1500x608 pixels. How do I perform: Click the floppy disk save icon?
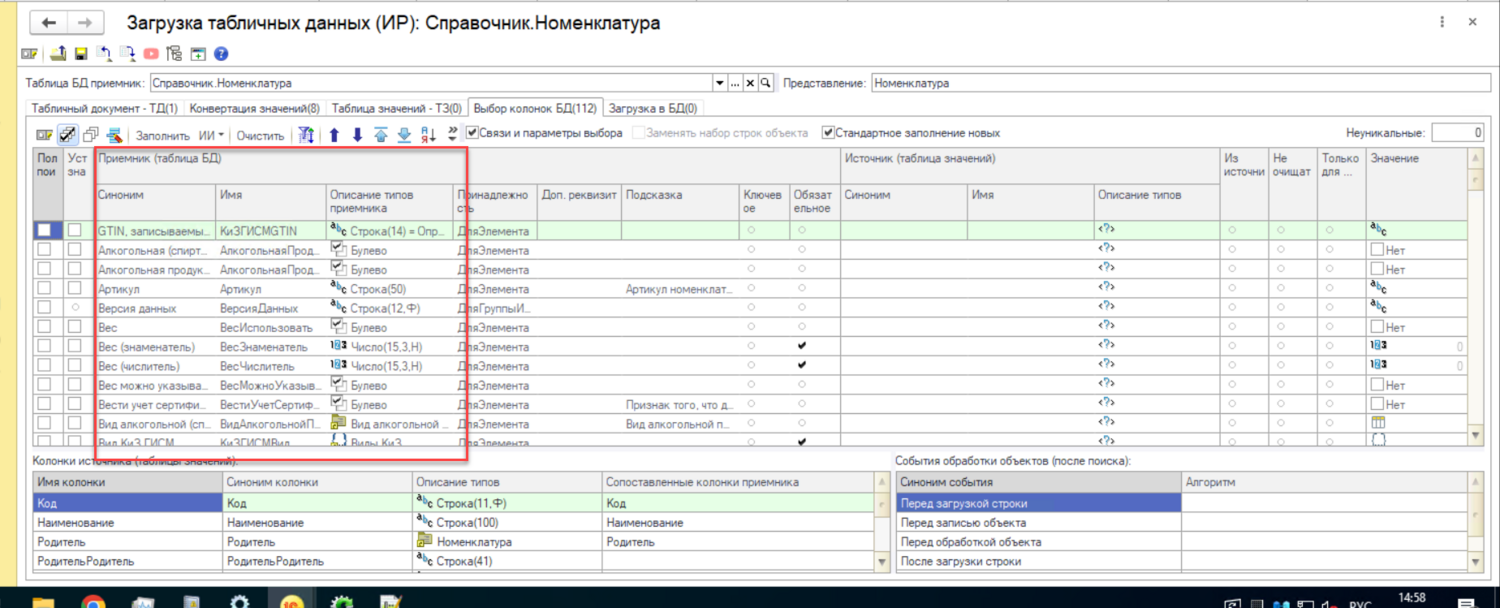point(81,54)
